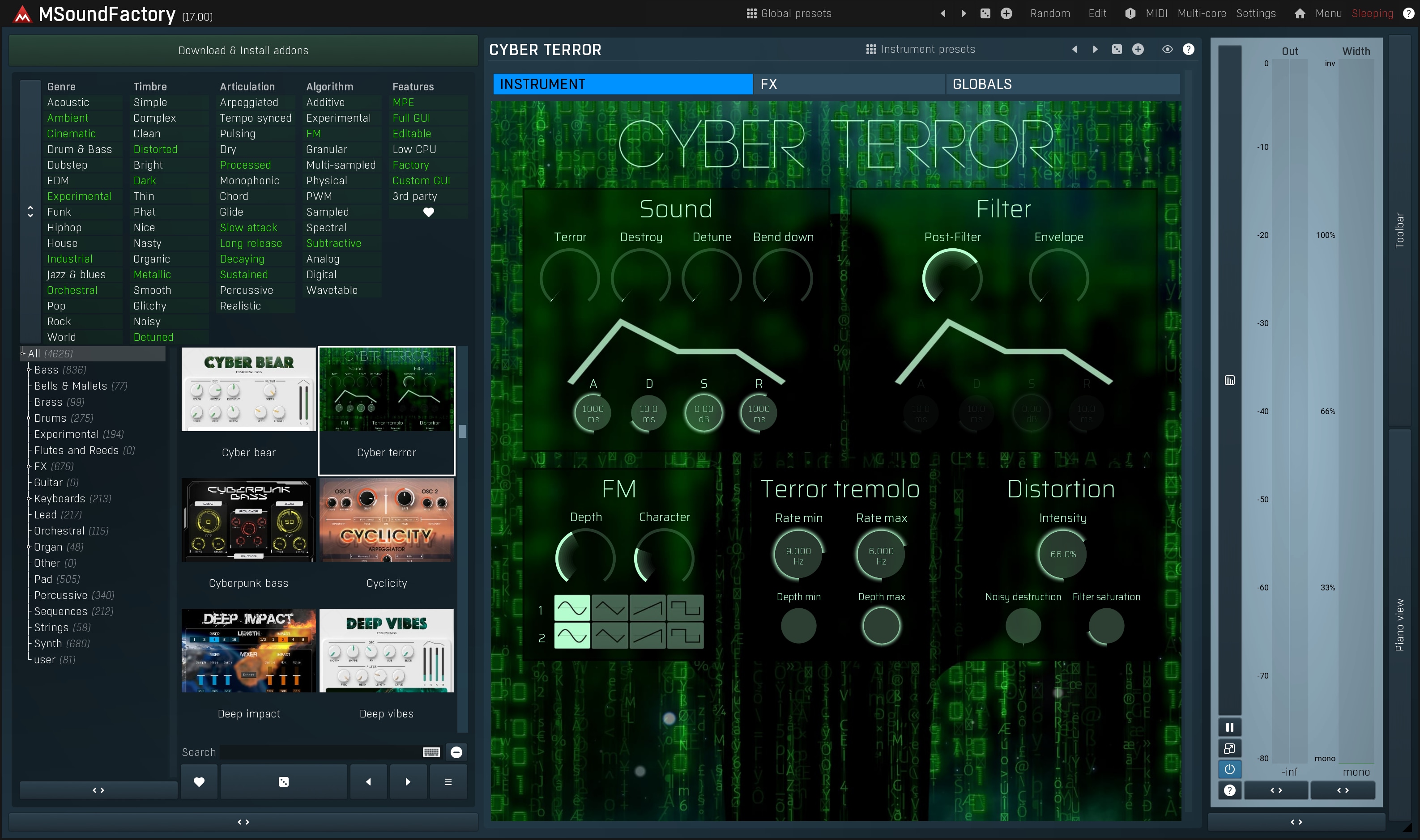
Task: Expand the Bass category tree
Action: (x=28, y=369)
